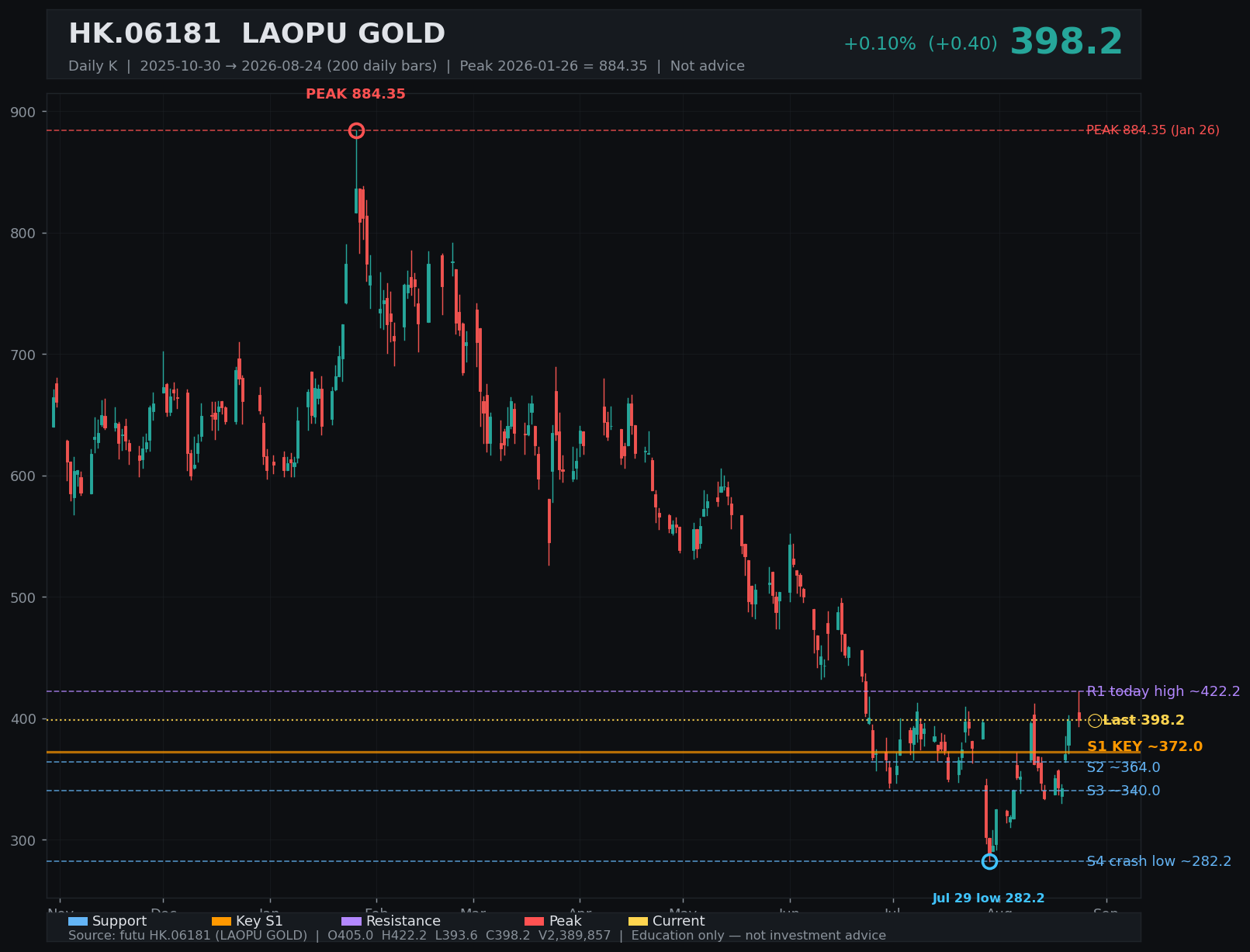Click the red Peak legend swatch

pyautogui.click(x=535, y=921)
